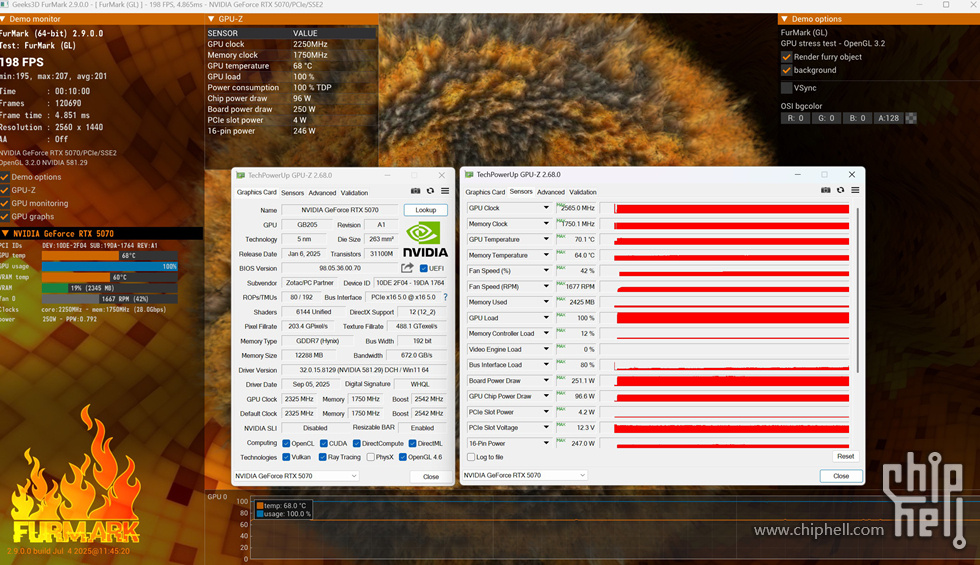Screen dimensions: 980x565
Task: Toggle the 'GPU monitoring' checkbox
Action: tap(5, 203)
